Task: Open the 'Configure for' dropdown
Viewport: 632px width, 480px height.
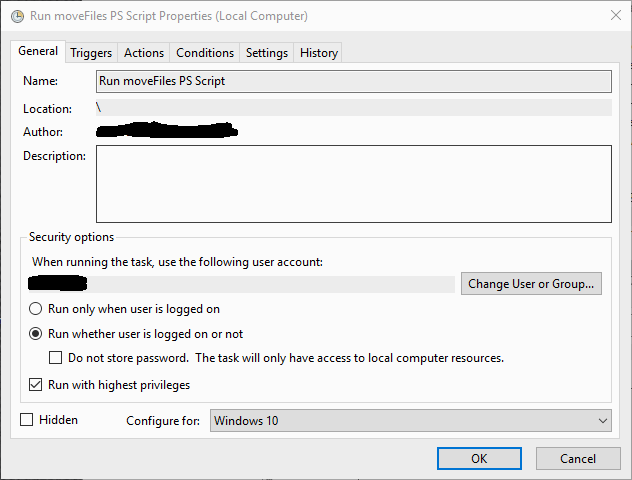Action: (410, 421)
